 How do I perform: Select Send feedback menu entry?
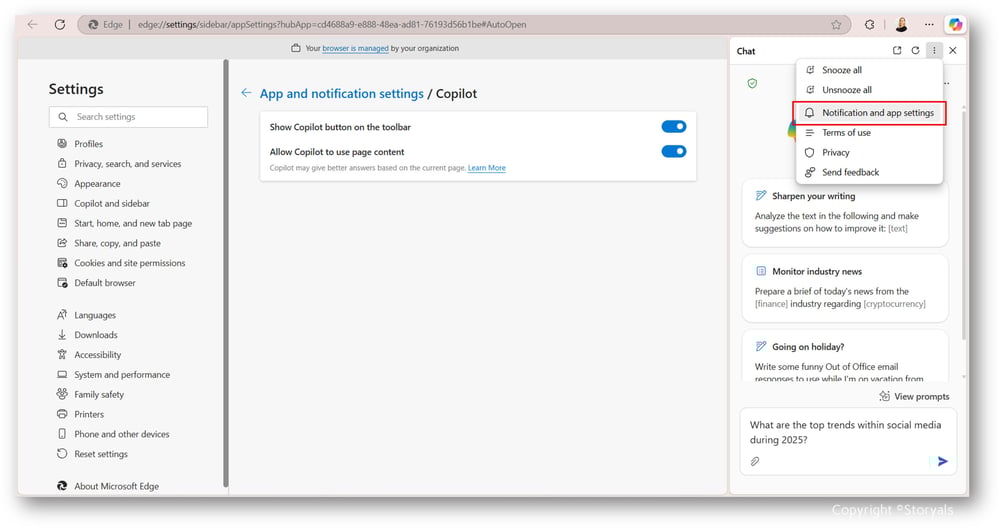869,172
